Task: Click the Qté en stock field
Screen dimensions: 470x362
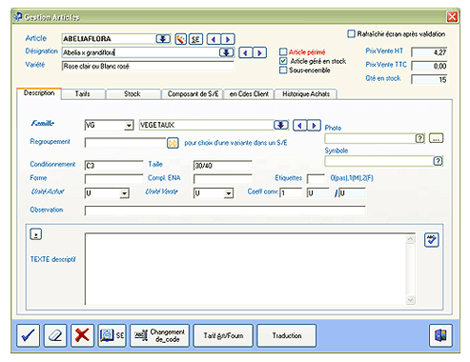Action: point(429,80)
